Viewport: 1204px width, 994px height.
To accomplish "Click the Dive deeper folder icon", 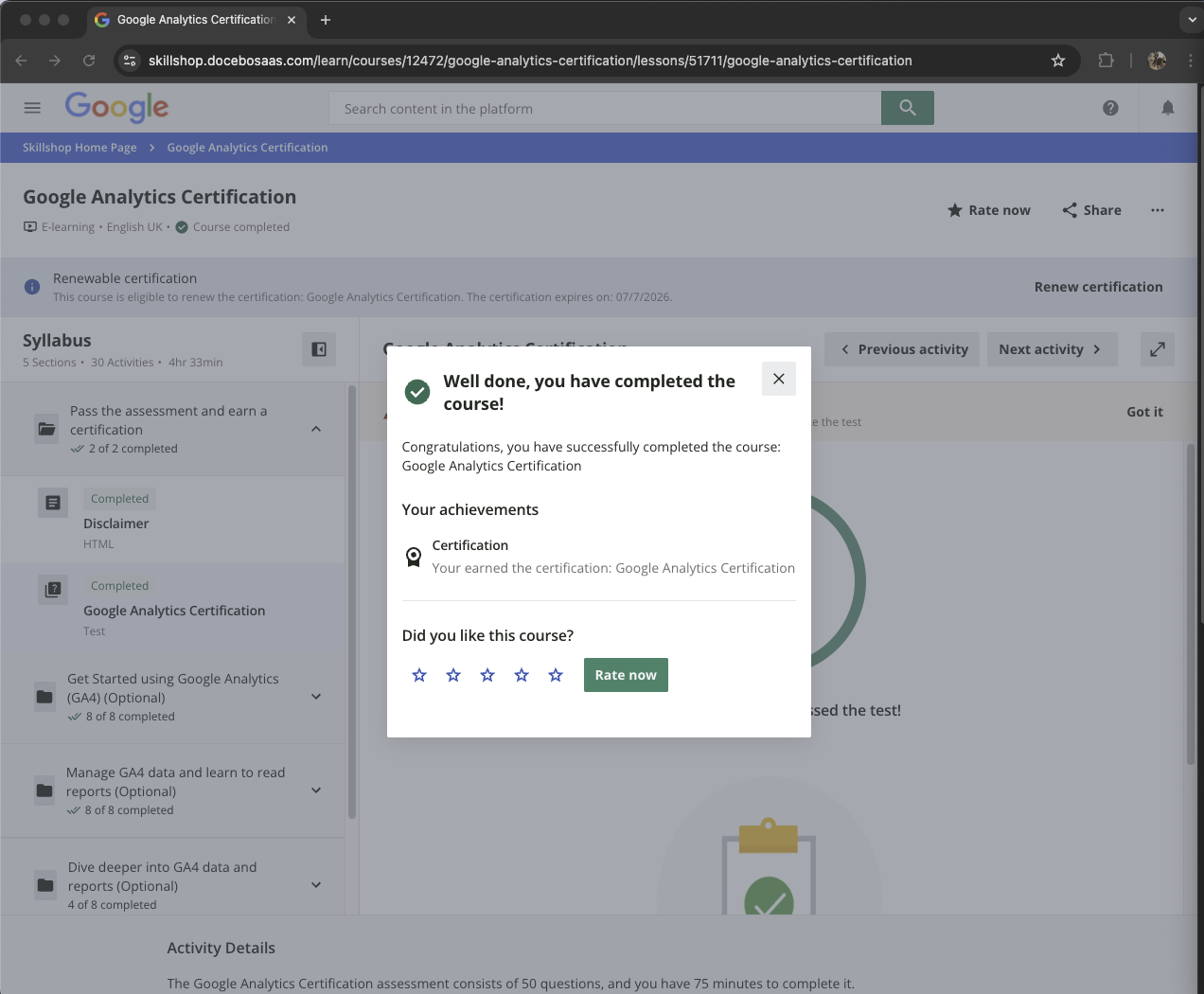I will (44, 885).
